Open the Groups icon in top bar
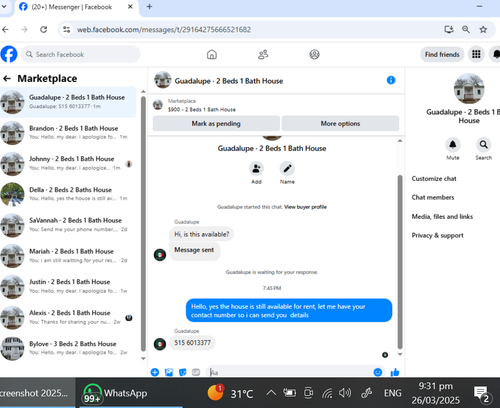The height and width of the screenshot is (408, 500). coord(314,54)
